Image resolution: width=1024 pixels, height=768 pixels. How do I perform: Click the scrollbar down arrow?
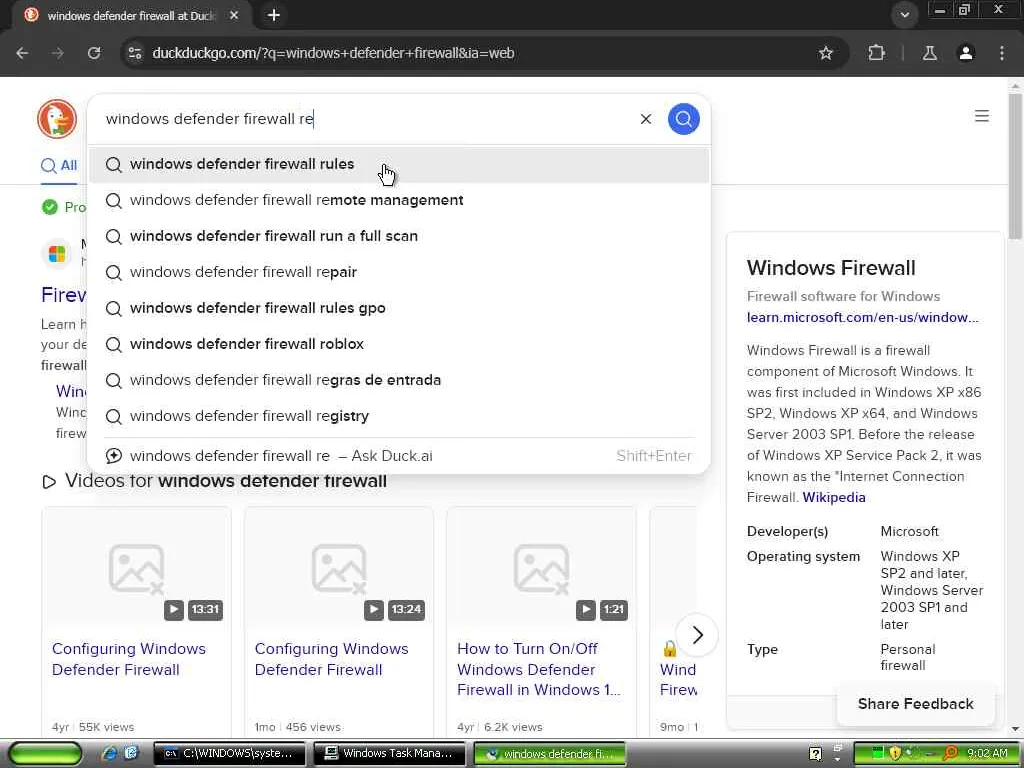(x=1015, y=729)
